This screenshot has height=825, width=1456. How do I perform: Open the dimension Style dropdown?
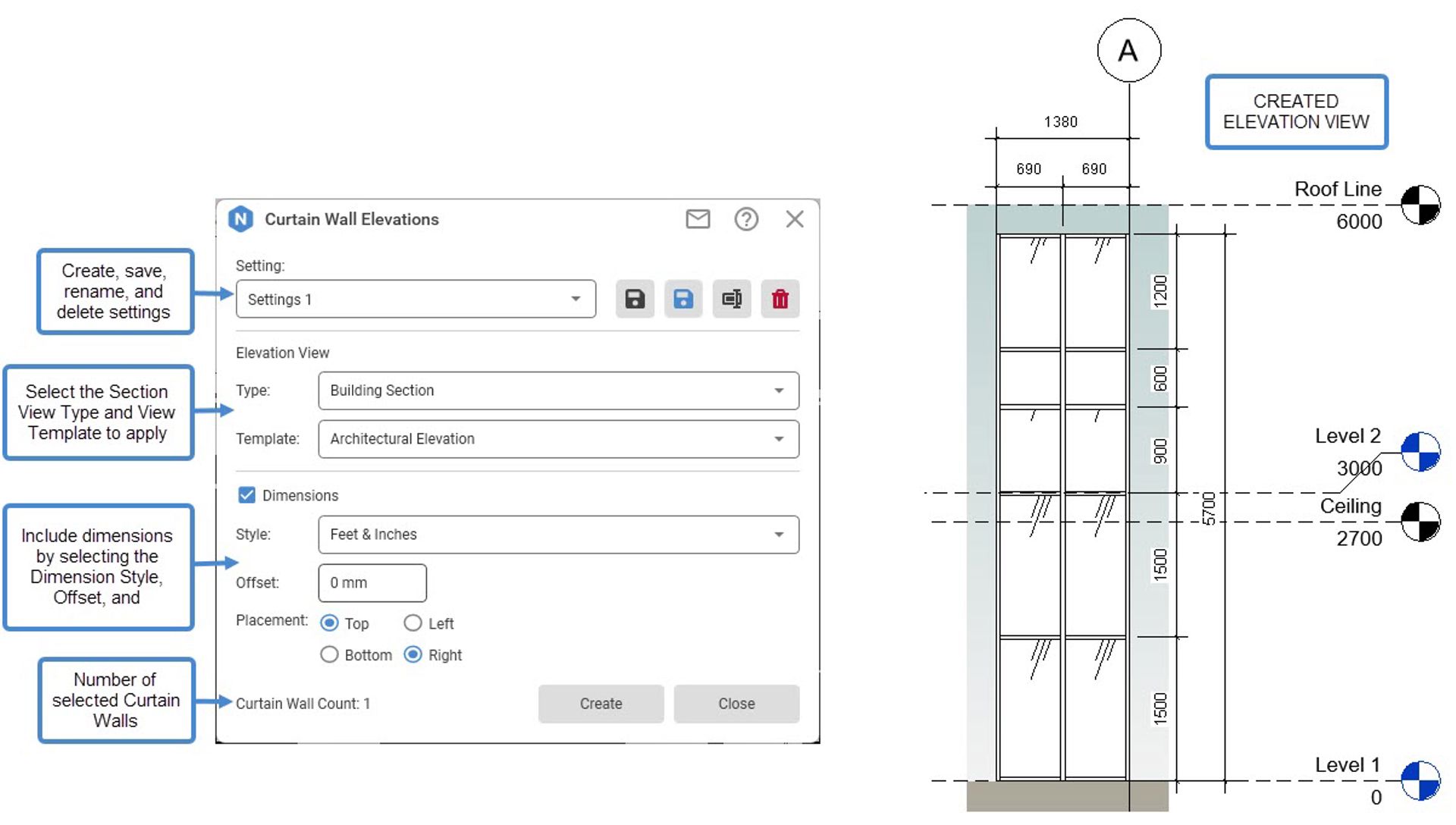point(559,534)
